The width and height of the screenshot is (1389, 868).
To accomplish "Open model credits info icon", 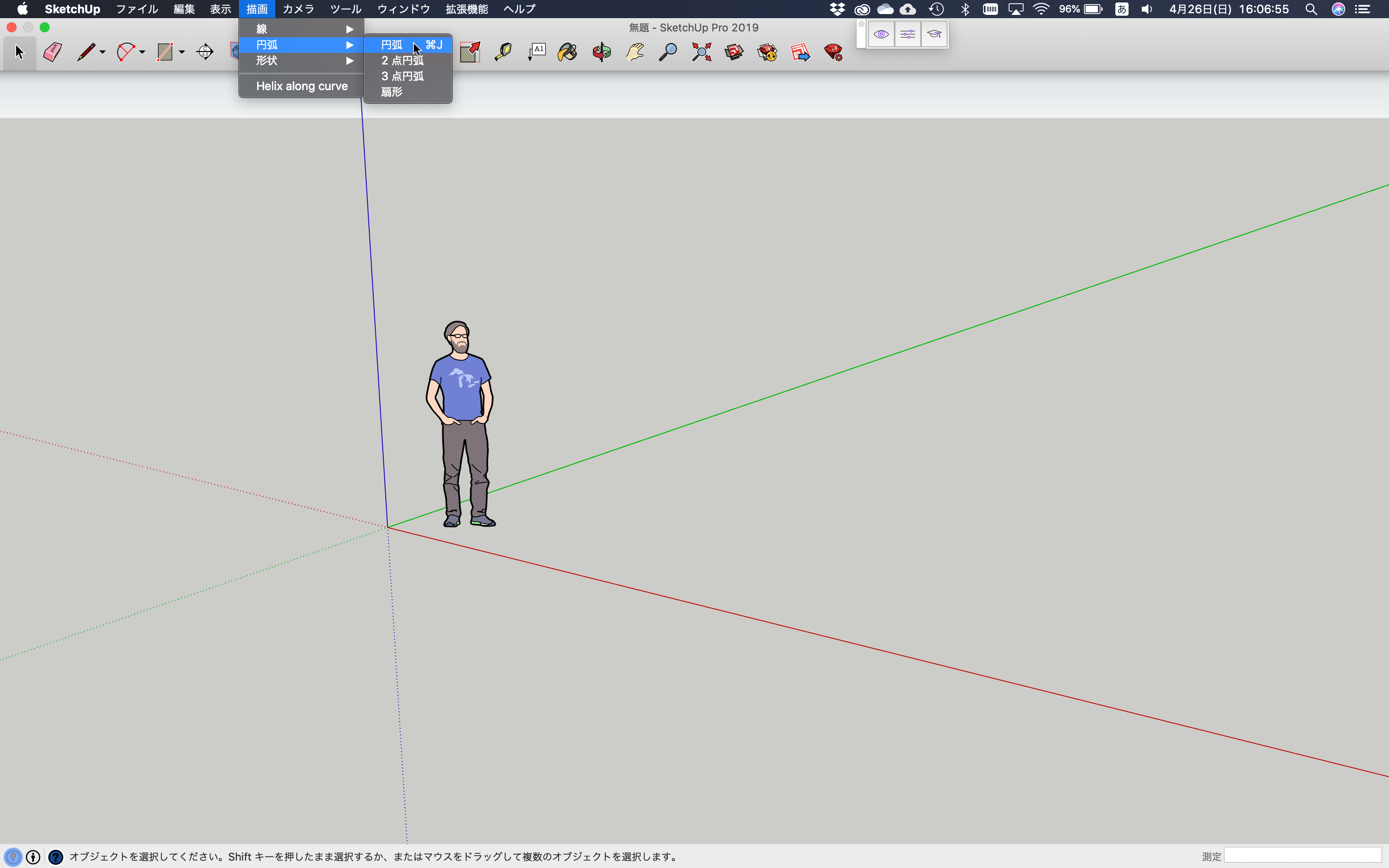I will point(33,856).
